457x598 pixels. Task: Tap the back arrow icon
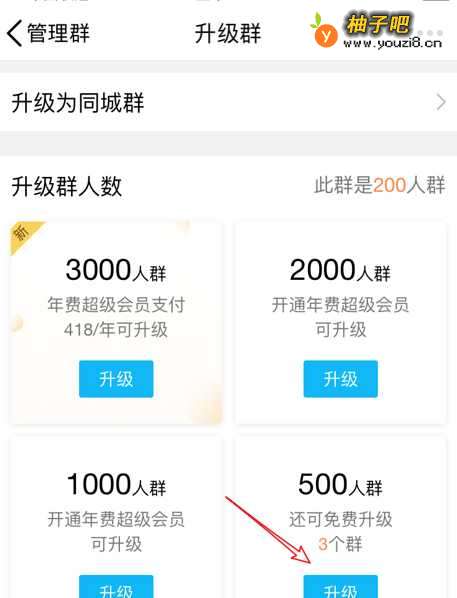[15, 34]
